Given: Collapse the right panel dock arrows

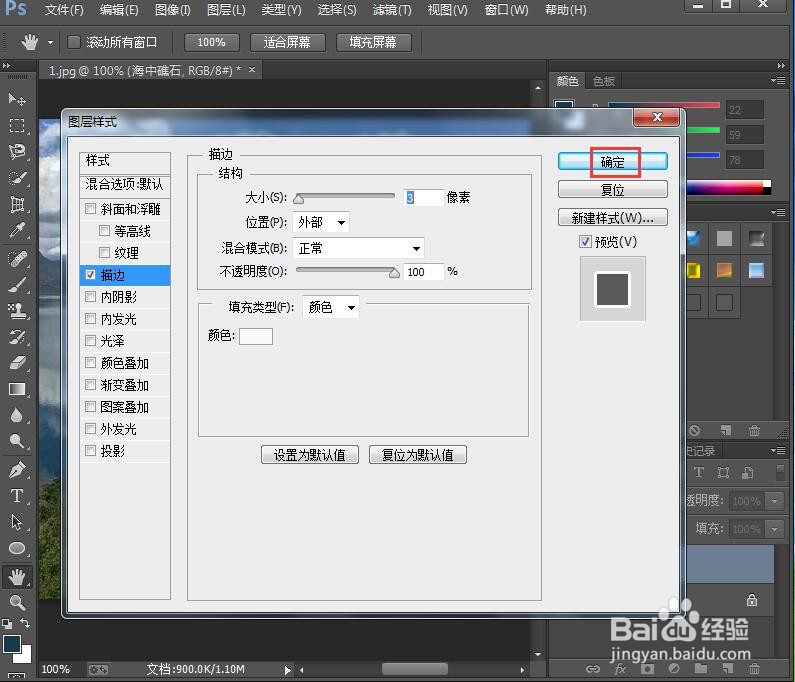Looking at the screenshot, I should pyautogui.click(x=781, y=65).
